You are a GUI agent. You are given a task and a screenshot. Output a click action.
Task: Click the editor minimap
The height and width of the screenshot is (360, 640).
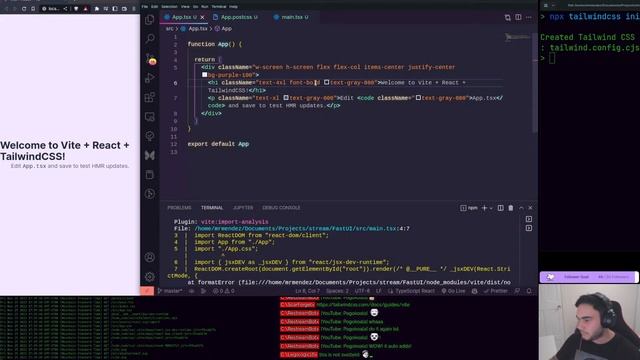(x=518, y=37)
